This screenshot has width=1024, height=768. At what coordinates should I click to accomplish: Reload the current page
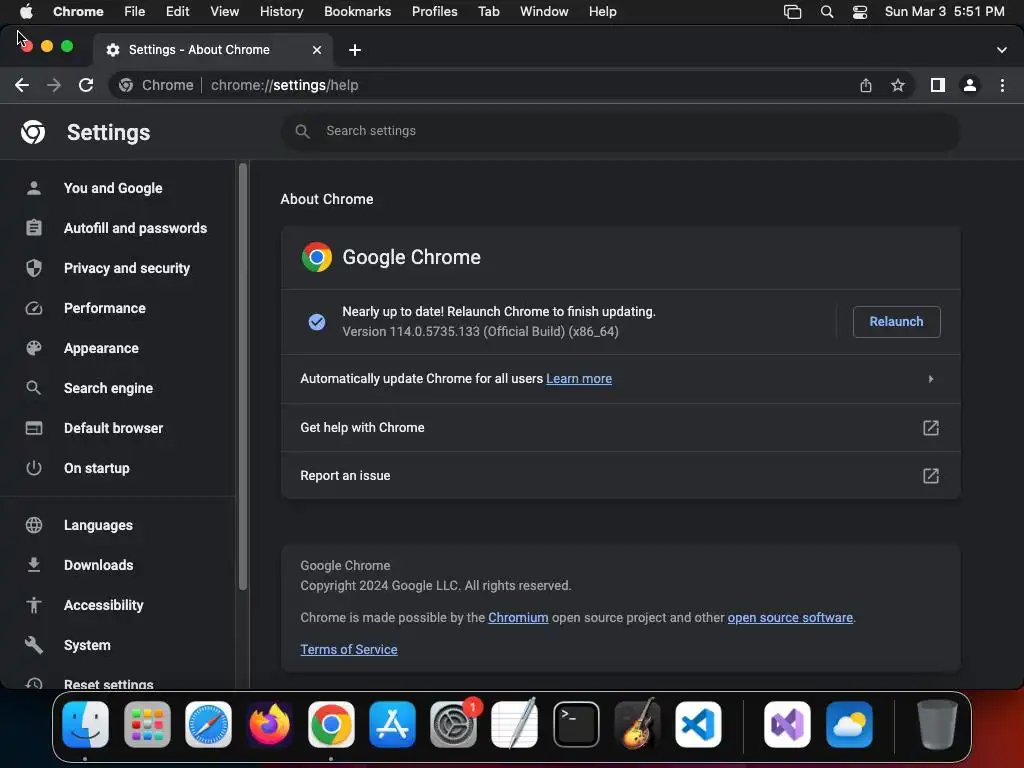(x=86, y=85)
